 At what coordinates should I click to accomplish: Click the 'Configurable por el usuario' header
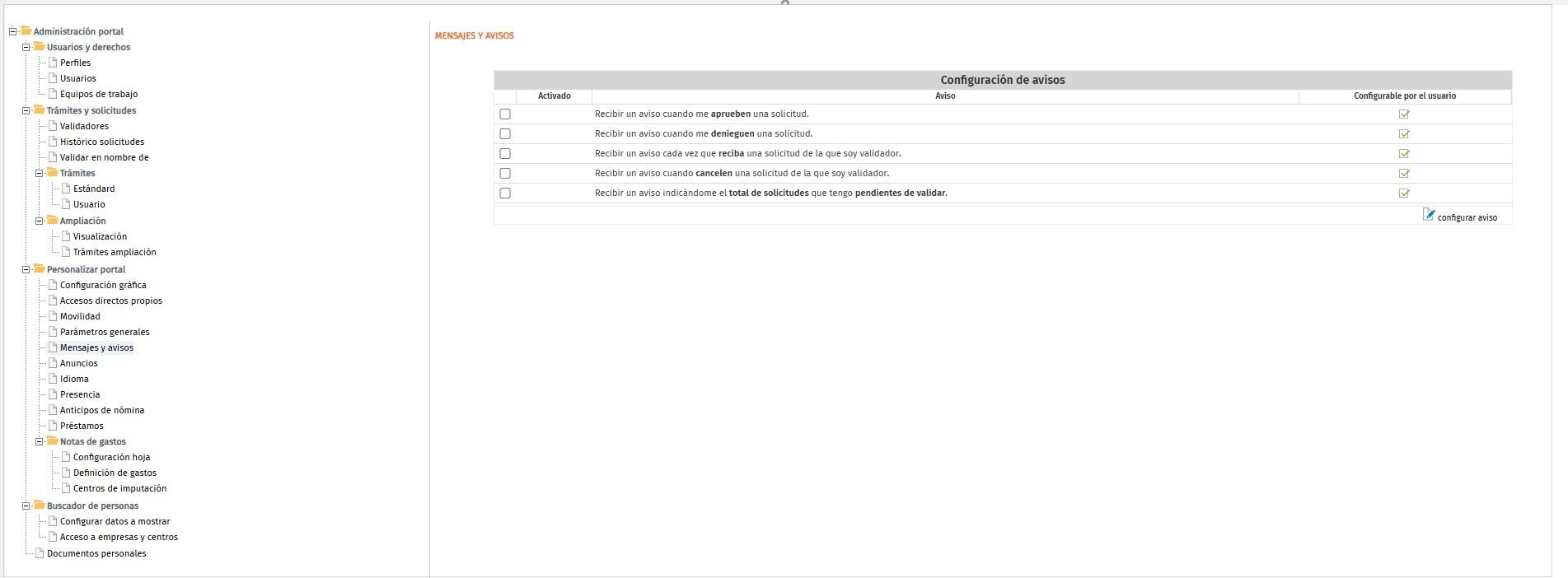click(x=1405, y=96)
